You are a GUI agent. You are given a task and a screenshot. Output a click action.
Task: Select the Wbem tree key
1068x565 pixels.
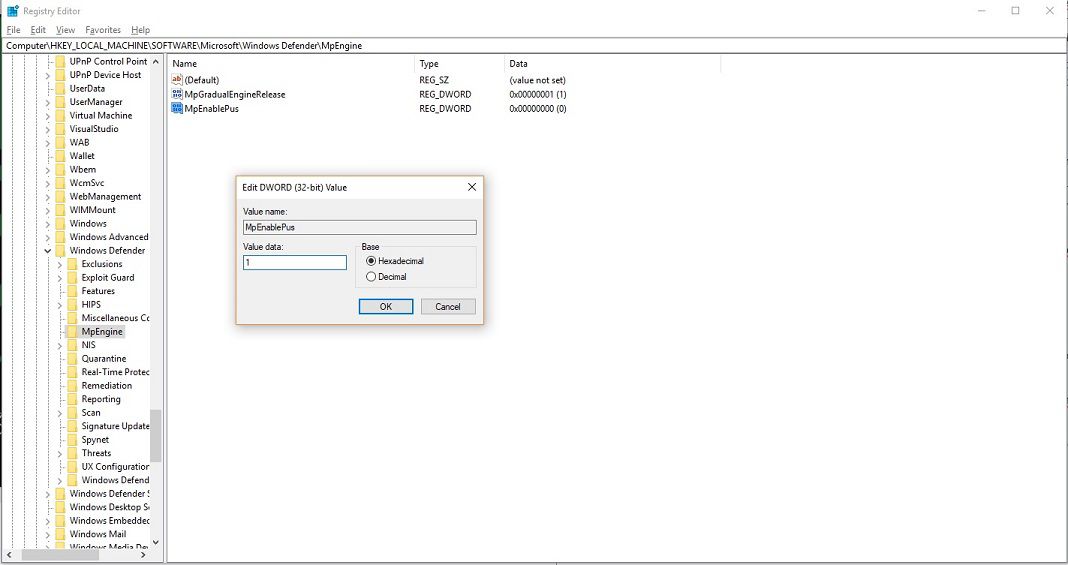82,170
